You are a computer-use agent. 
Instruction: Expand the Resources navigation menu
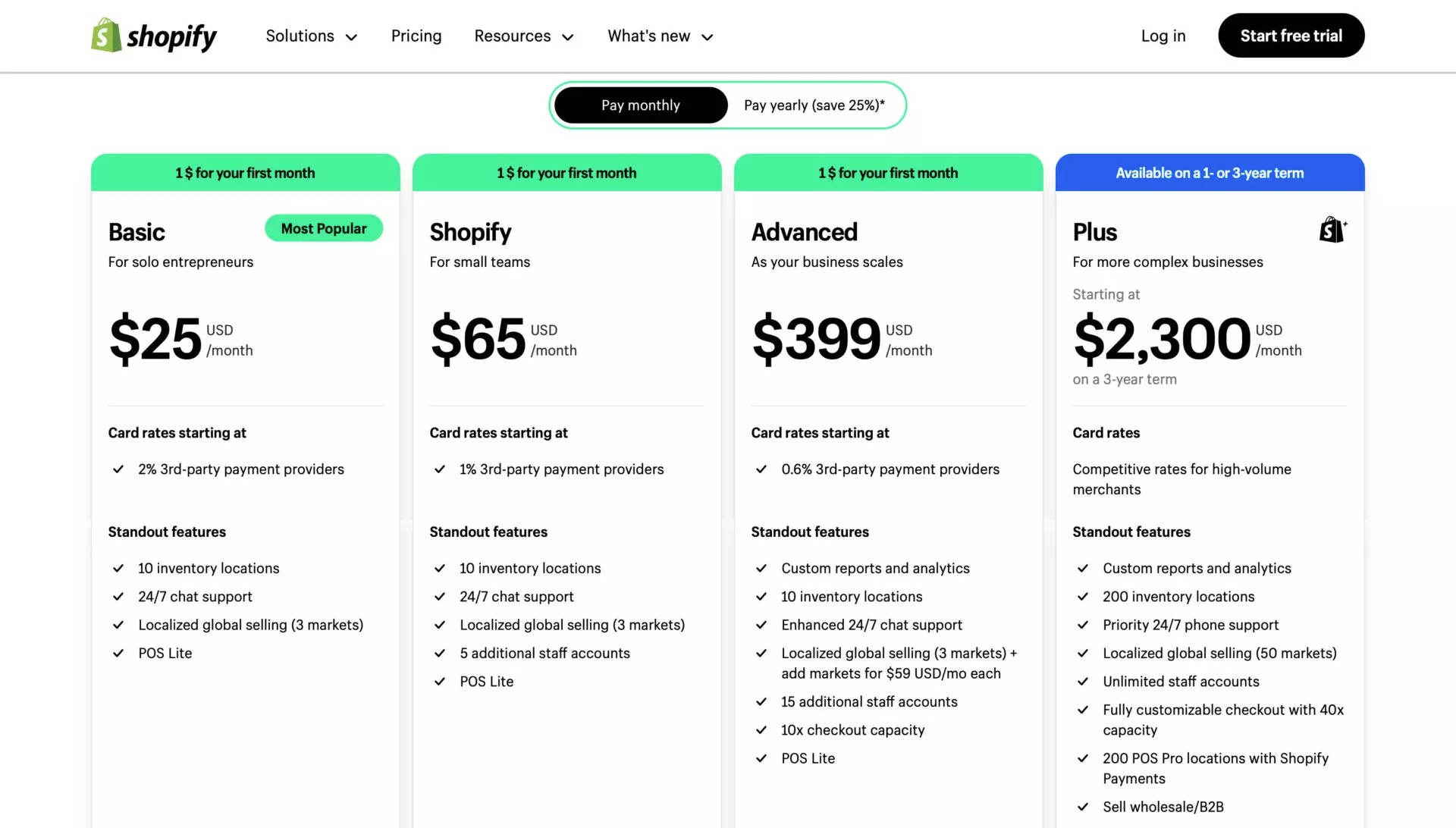[524, 35]
